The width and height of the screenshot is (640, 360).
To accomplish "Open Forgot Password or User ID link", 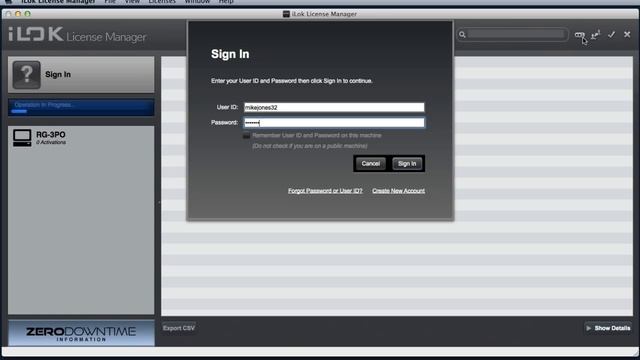I will coord(325,191).
